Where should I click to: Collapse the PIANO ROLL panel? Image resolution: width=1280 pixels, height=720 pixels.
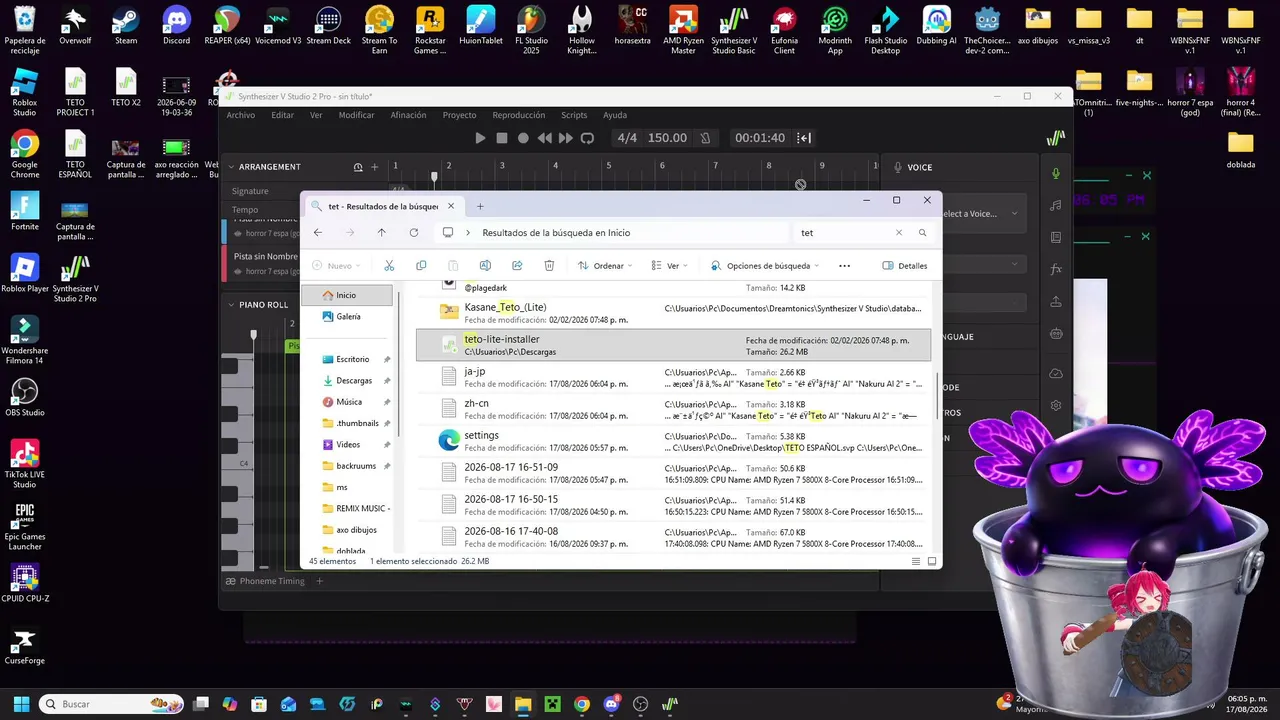pos(230,305)
